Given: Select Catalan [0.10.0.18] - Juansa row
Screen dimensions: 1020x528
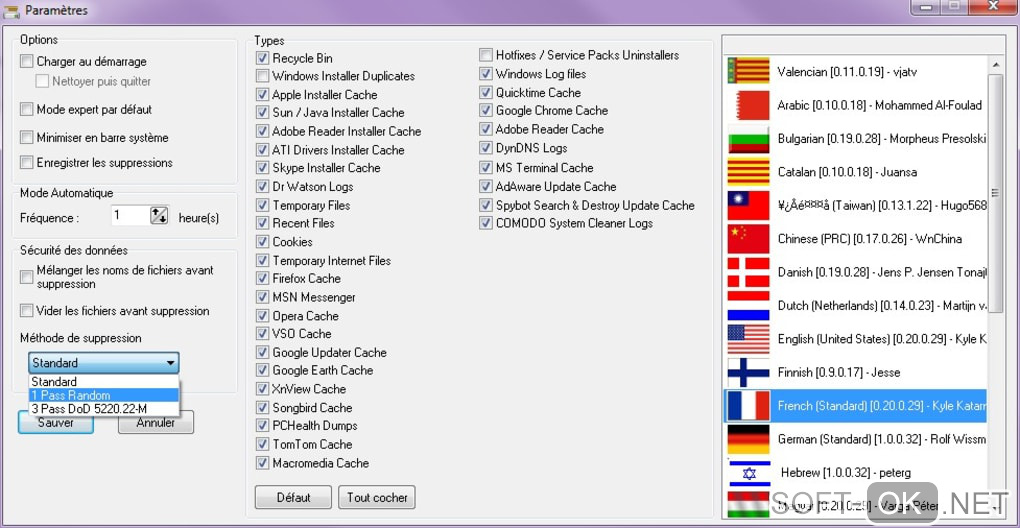Looking at the screenshot, I should 855,172.
